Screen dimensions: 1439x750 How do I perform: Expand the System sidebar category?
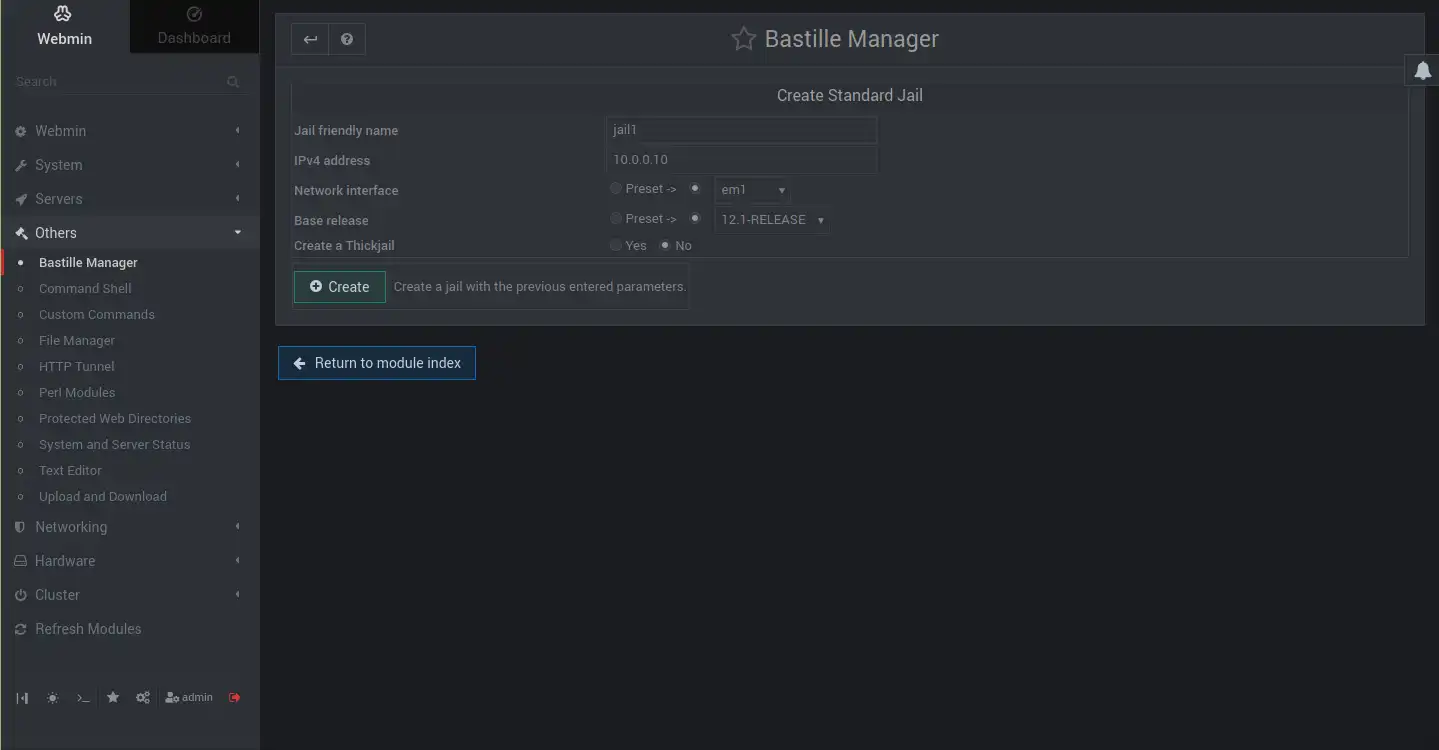coord(130,165)
